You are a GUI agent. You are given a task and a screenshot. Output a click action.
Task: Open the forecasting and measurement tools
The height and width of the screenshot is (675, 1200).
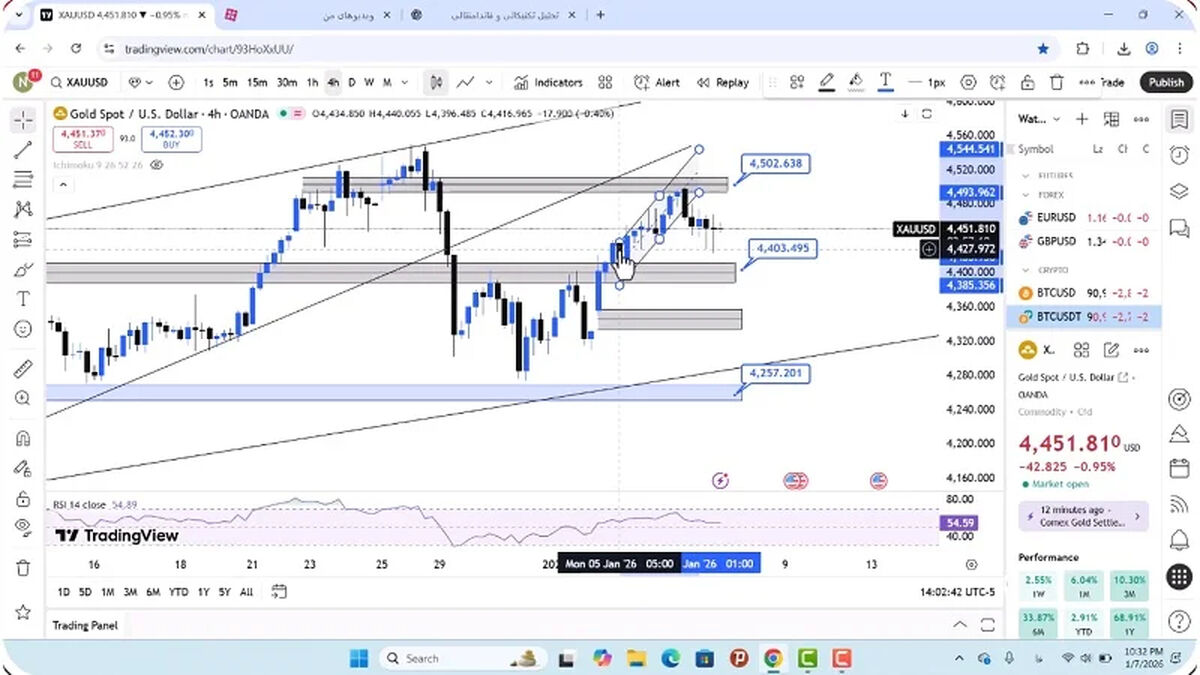[x=23, y=240]
